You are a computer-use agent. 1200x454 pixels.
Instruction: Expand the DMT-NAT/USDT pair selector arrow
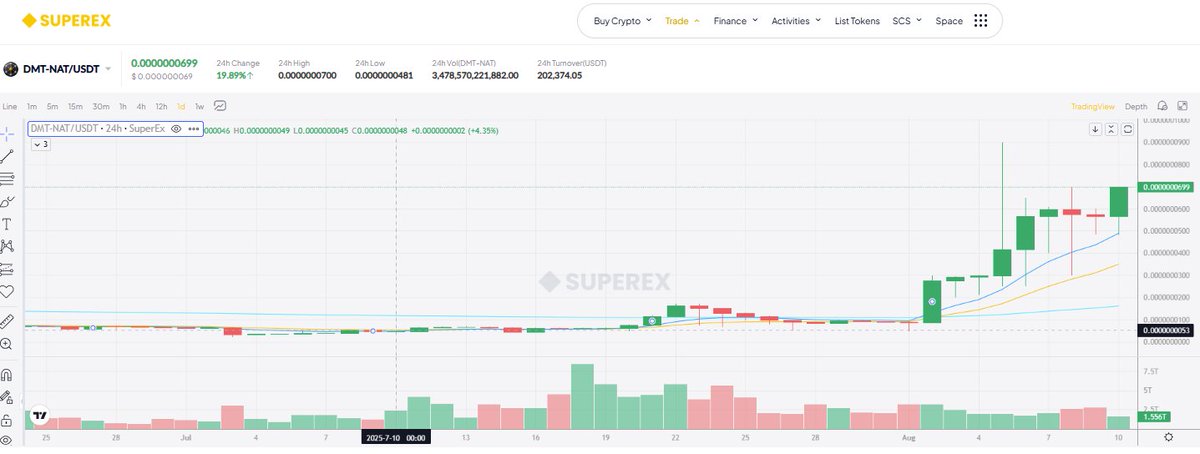click(x=108, y=69)
